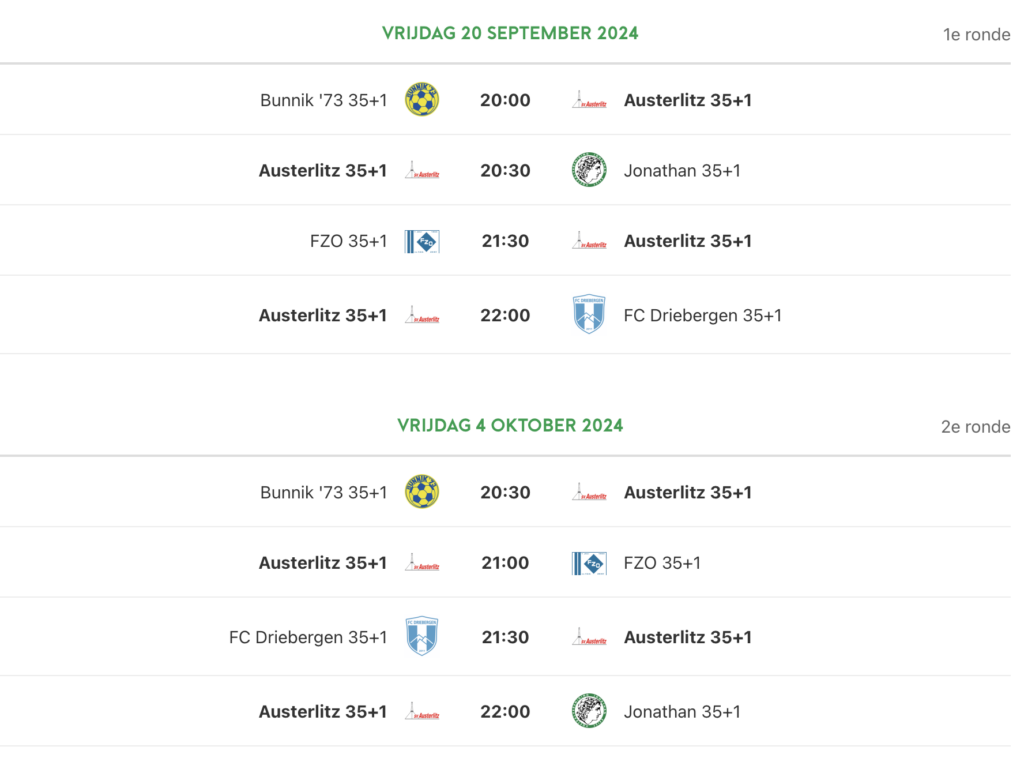This screenshot has height=773, width=1024.
Task: Select the FZO logo in the 20 September fixtures
Action: [x=421, y=241]
